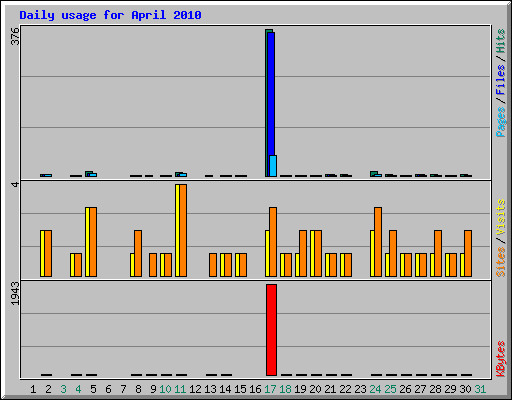Click the yellow "Visits" legend label
Screen dimensions: 512x400
tap(501, 217)
